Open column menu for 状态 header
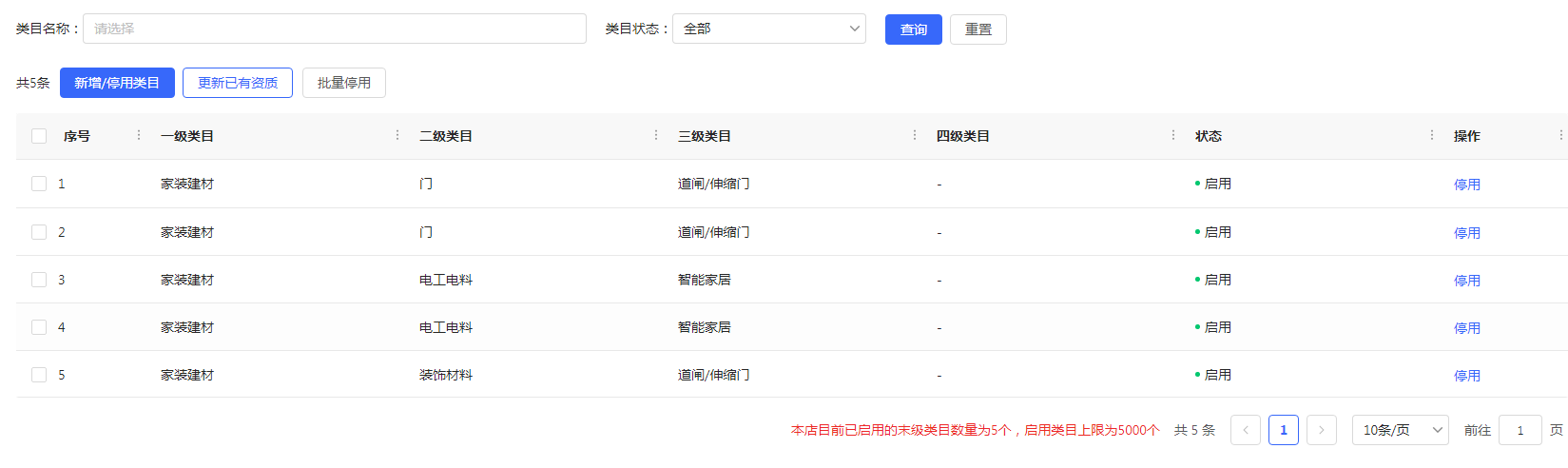 [1432, 135]
